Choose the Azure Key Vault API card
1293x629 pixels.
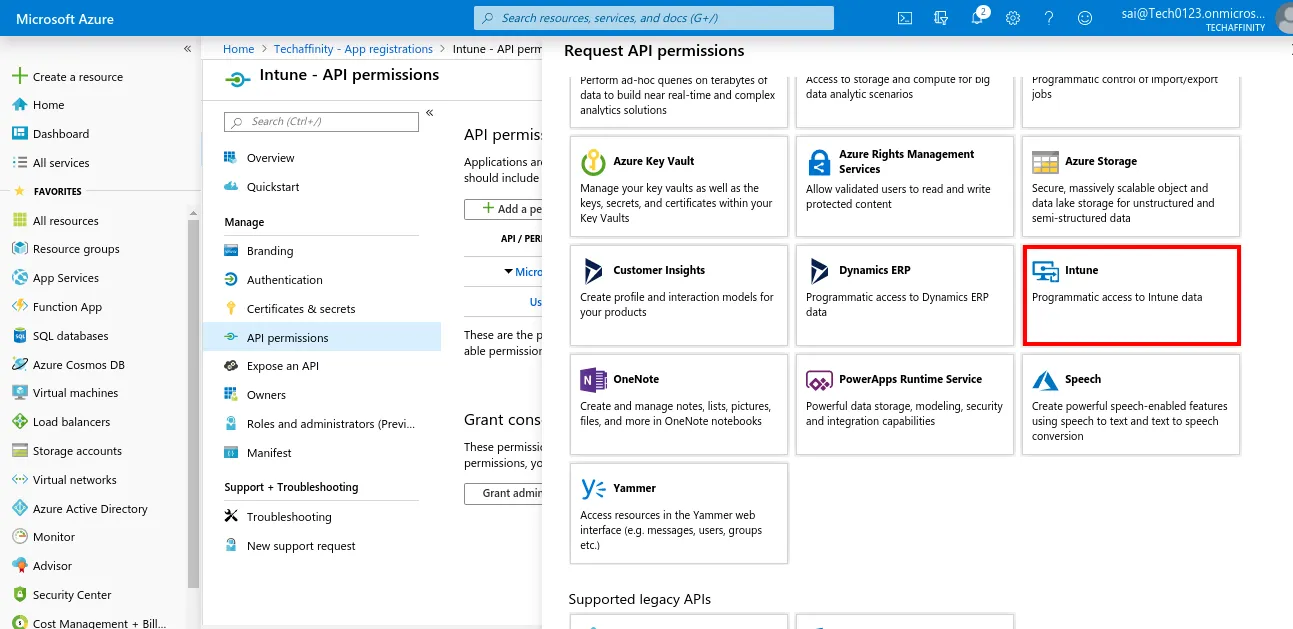(x=679, y=187)
